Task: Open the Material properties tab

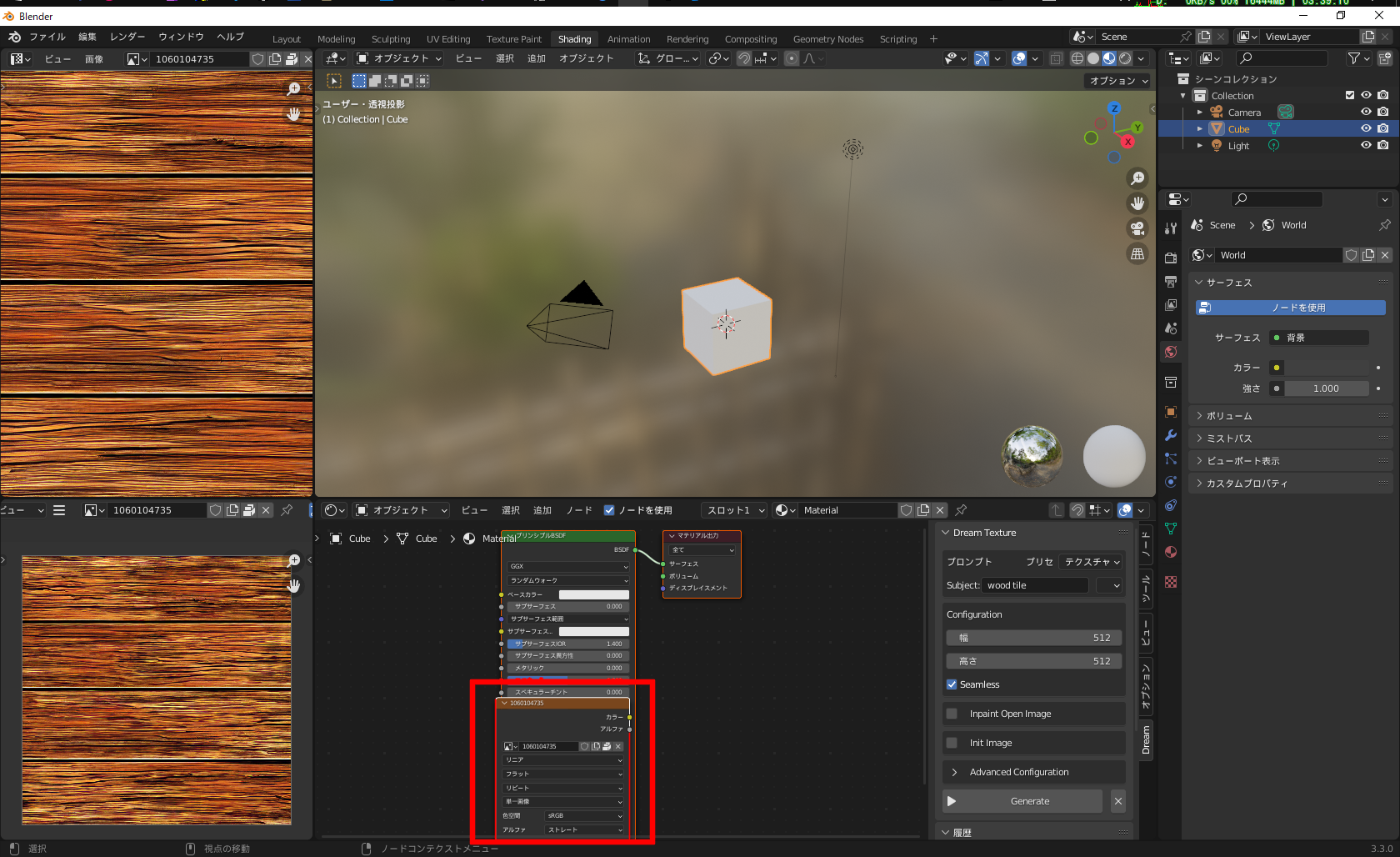Action: point(1171,552)
